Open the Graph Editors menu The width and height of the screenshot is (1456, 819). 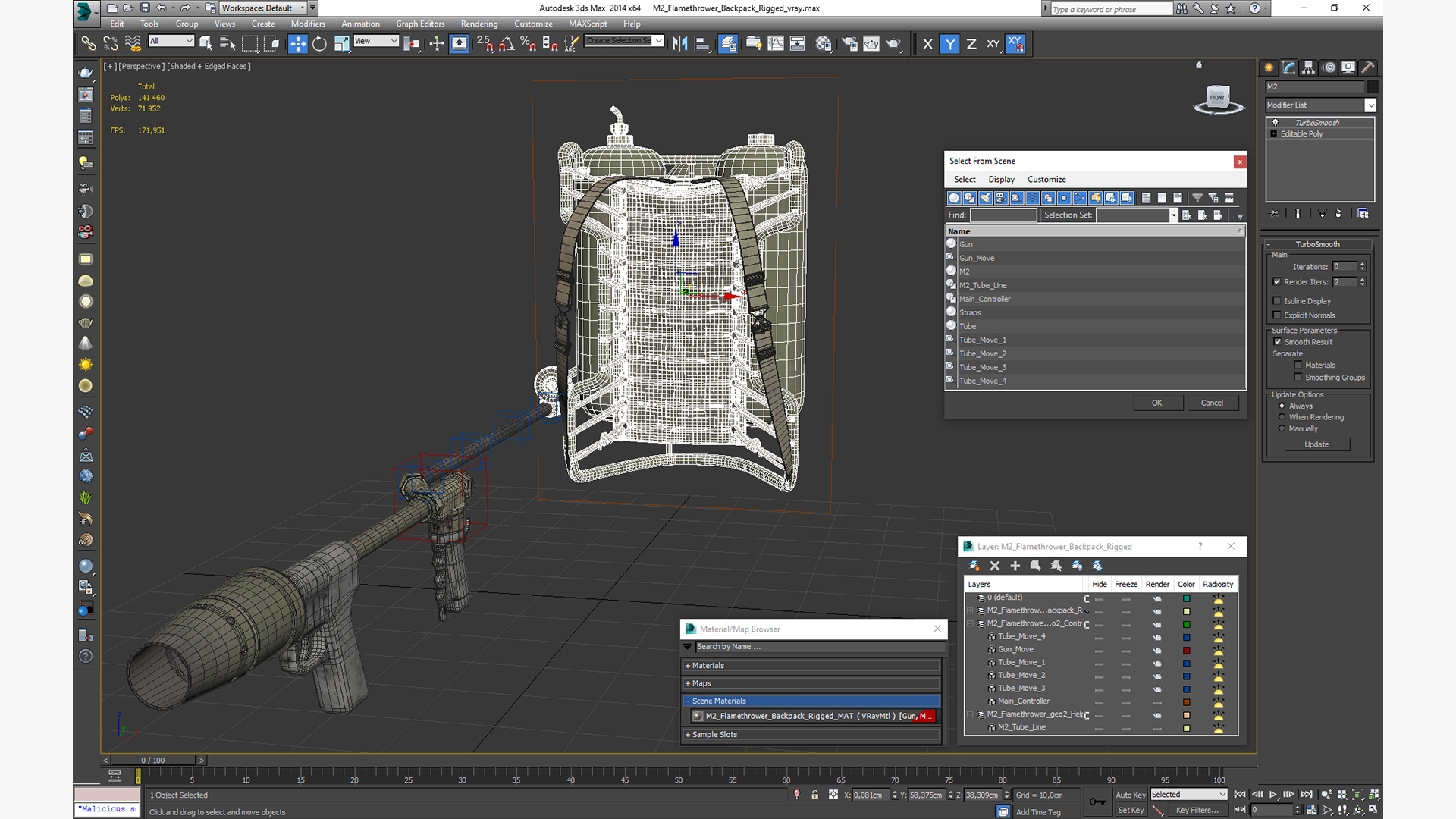pos(420,24)
